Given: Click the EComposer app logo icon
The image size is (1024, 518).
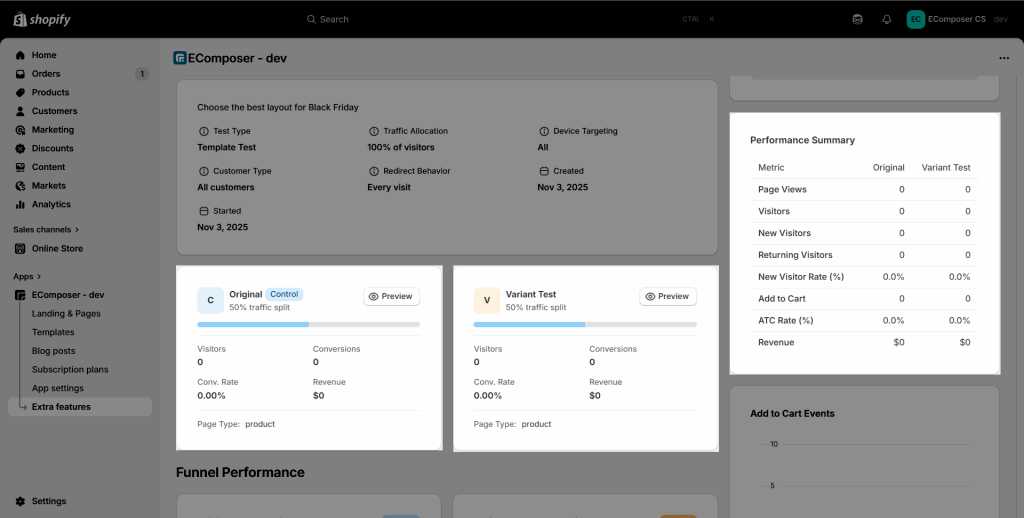Looking at the screenshot, I should (180, 58).
